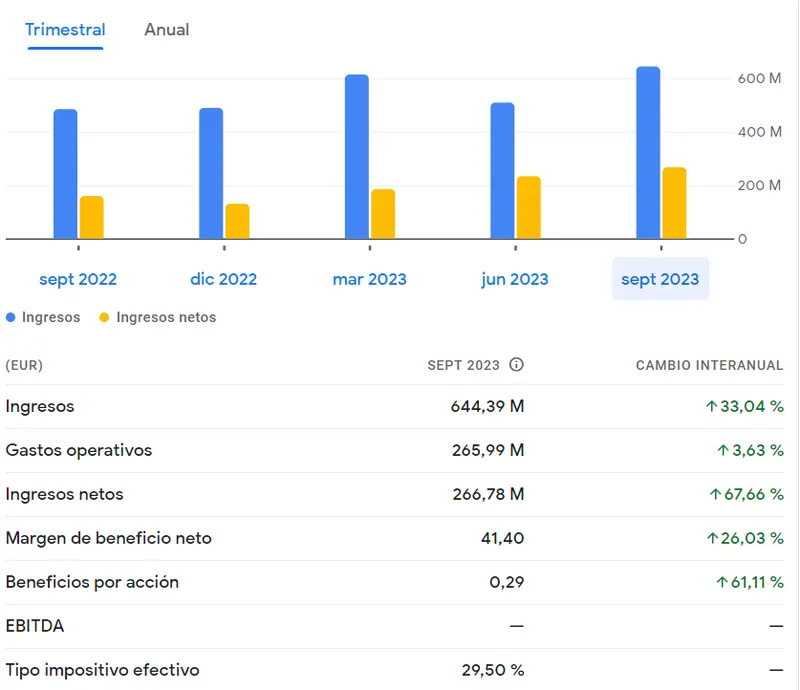Viewport: 800px width, 690px height.
Task: Expand the Cambio interanual column header
Action: [x=709, y=366]
